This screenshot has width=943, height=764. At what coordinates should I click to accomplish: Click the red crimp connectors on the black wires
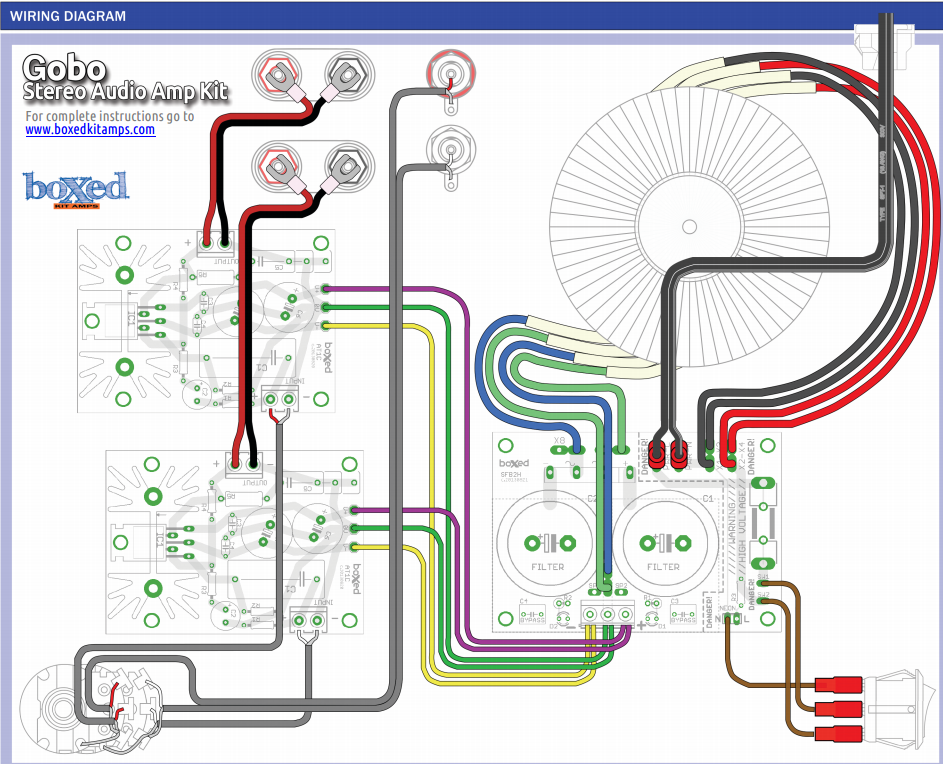(x=668, y=454)
